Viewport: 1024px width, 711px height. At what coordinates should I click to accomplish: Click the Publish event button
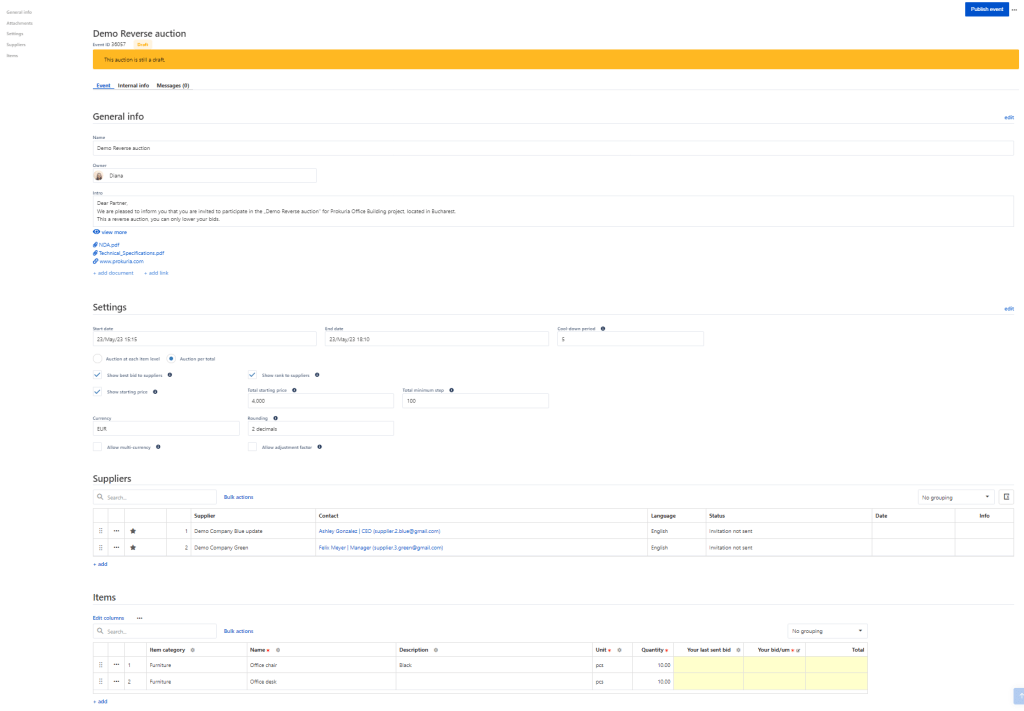tap(987, 9)
